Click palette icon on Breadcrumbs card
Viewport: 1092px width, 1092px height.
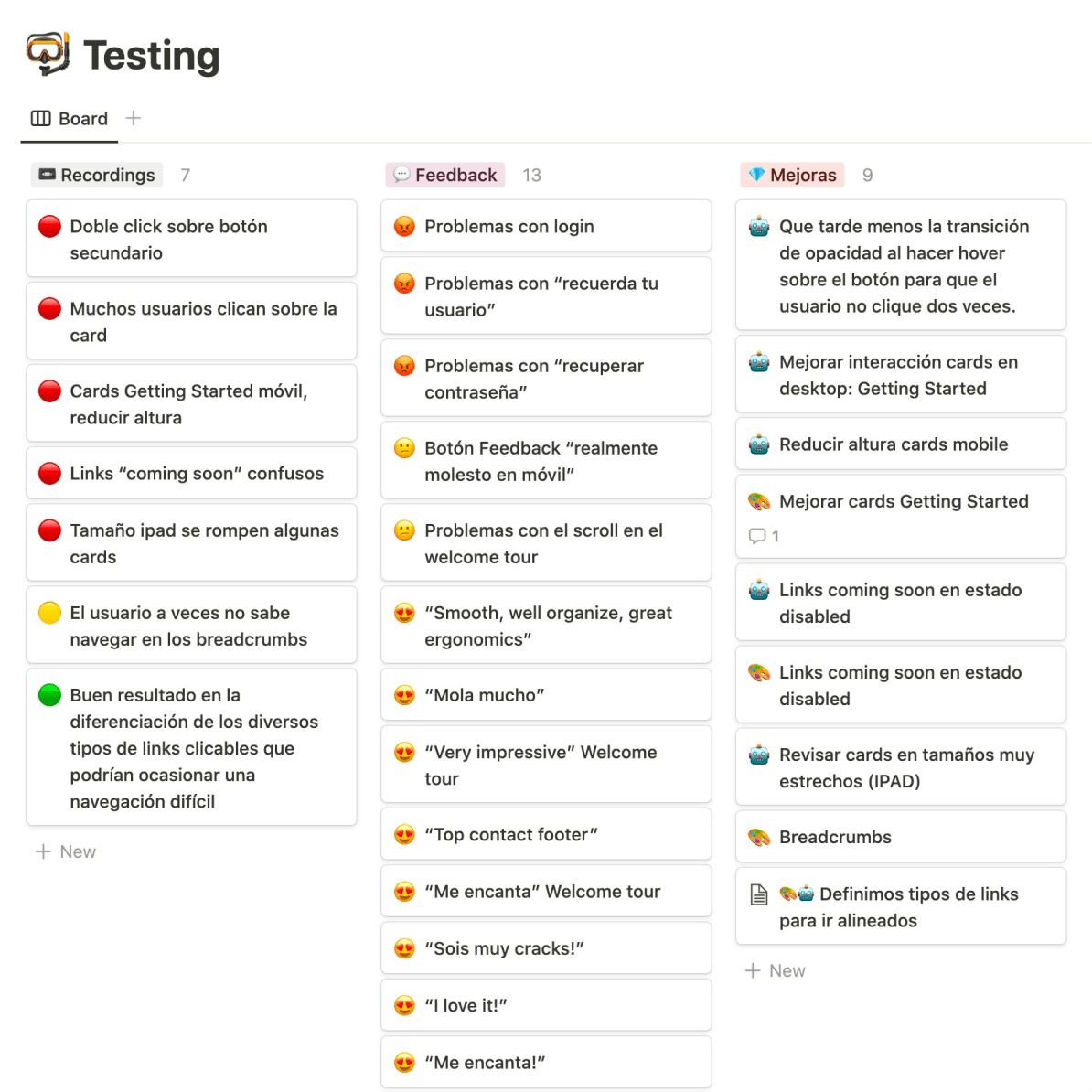tap(759, 837)
